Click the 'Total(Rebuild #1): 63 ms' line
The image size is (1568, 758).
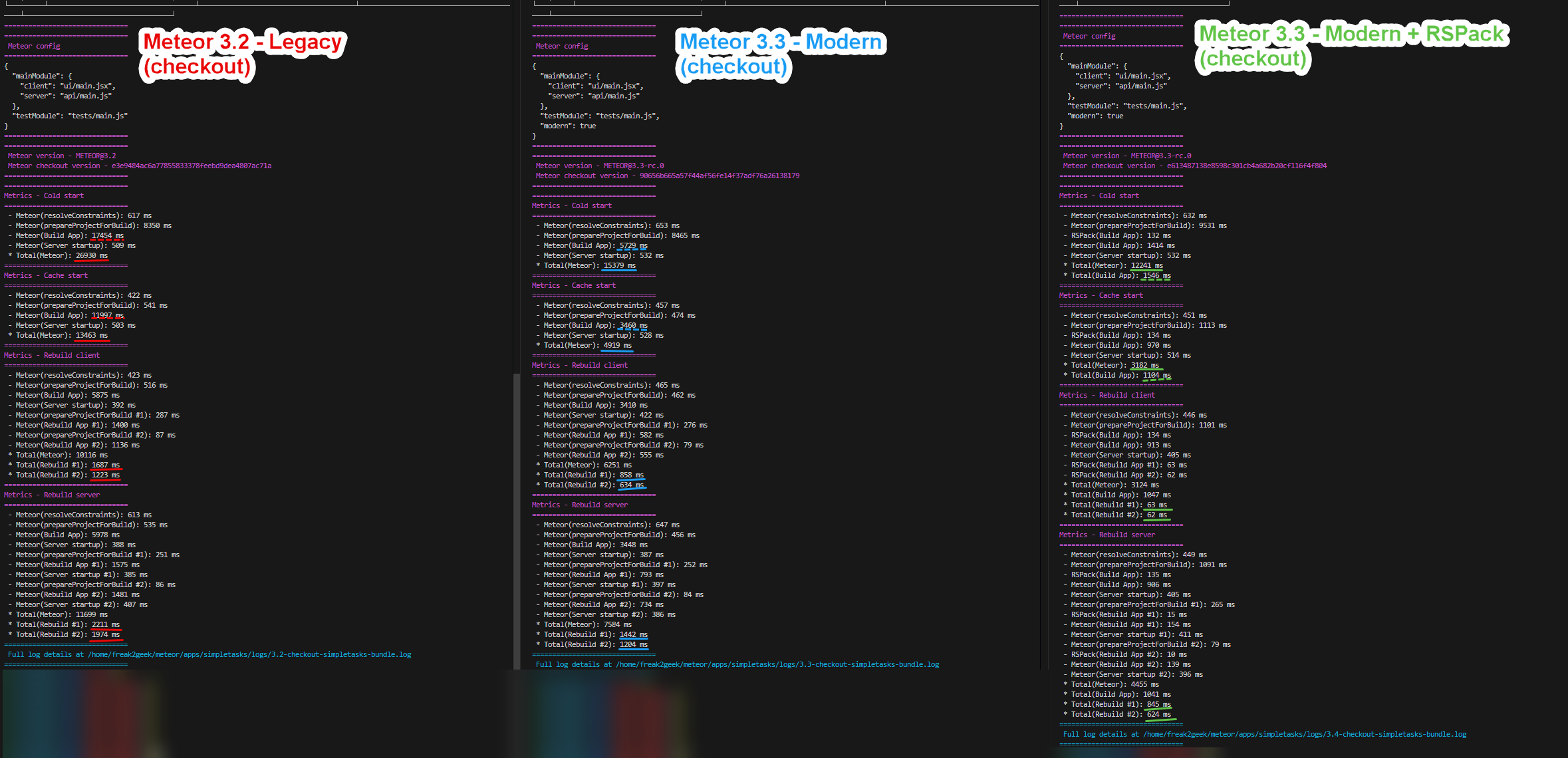(1115, 505)
